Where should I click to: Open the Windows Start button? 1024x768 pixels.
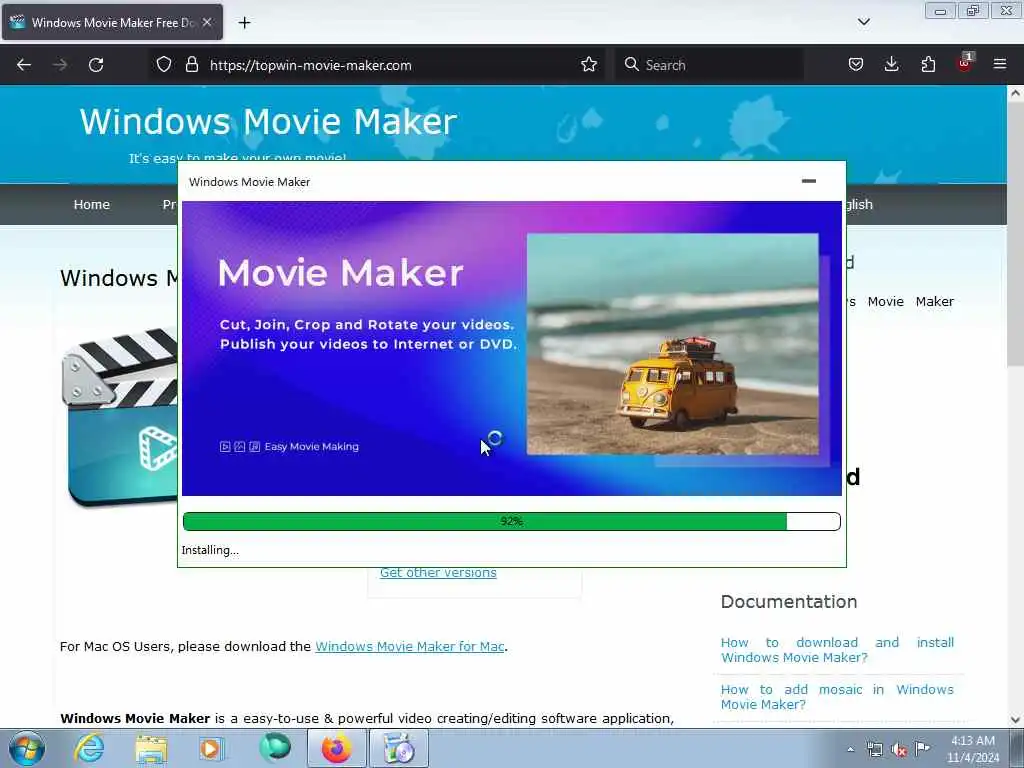pos(27,748)
